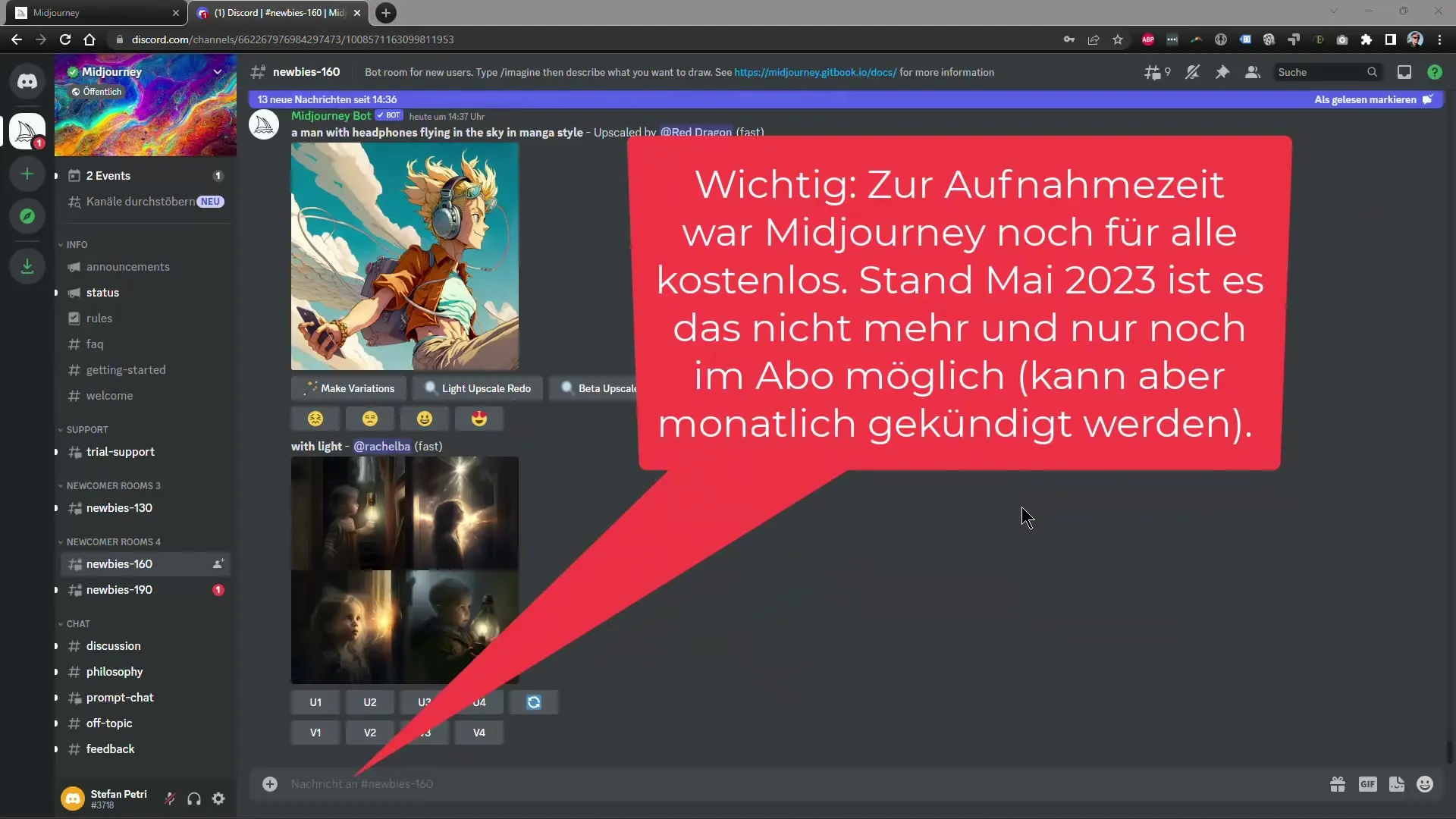React with heart-eyes emoji button
Screen dimensions: 1456x819
(x=479, y=419)
